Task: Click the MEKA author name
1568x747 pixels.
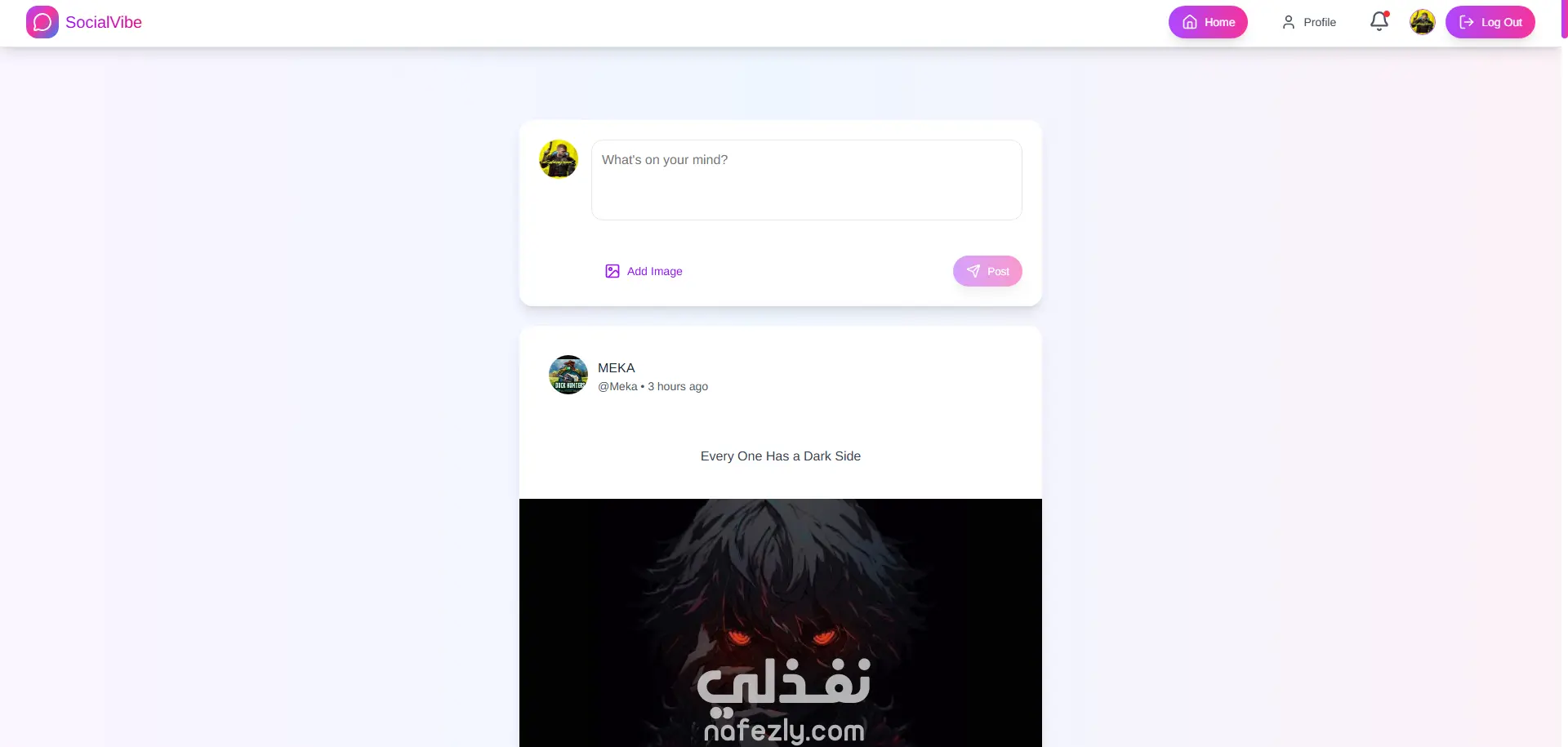Action: click(617, 368)
